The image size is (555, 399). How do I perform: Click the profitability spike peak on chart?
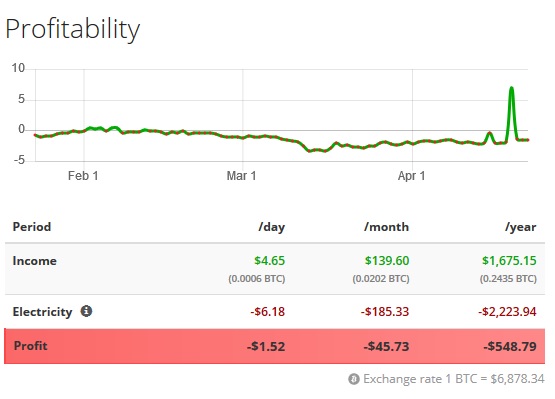click(511, 89)
